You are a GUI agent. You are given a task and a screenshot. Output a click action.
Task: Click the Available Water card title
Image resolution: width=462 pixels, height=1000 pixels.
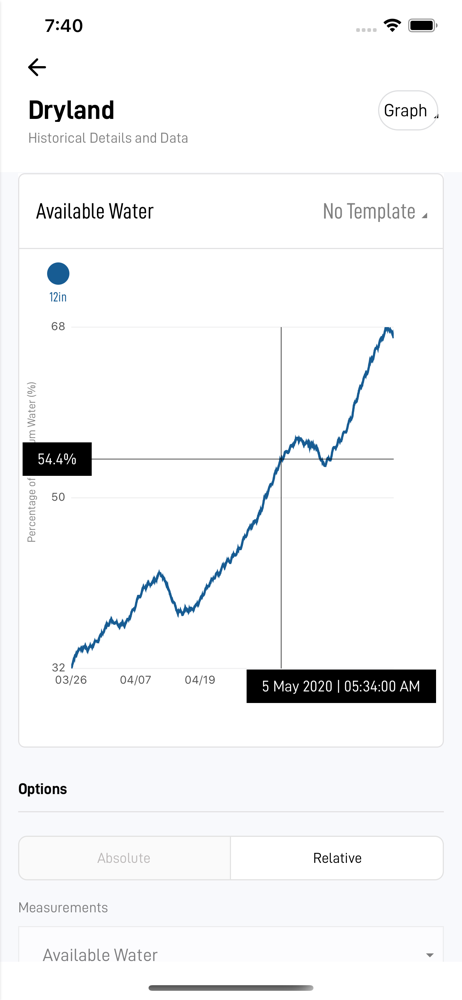coord(94,211)
